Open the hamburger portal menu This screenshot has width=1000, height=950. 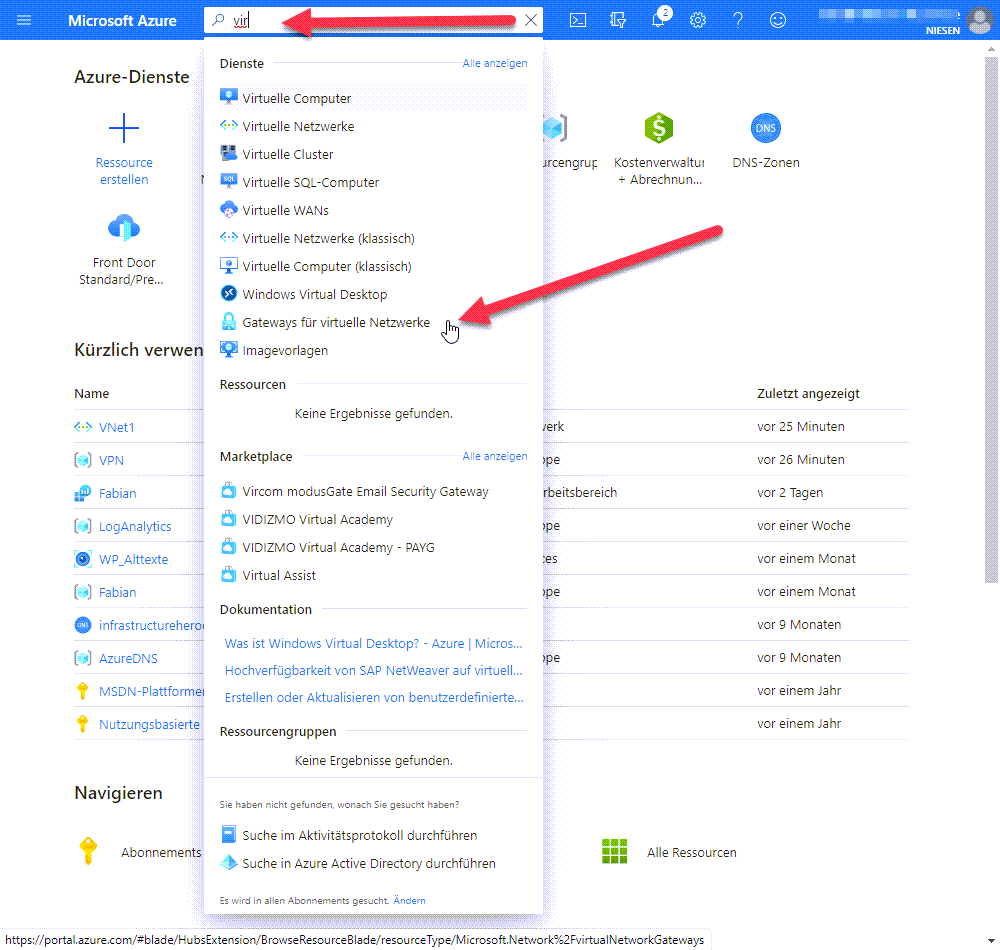(x=24, y=20)
